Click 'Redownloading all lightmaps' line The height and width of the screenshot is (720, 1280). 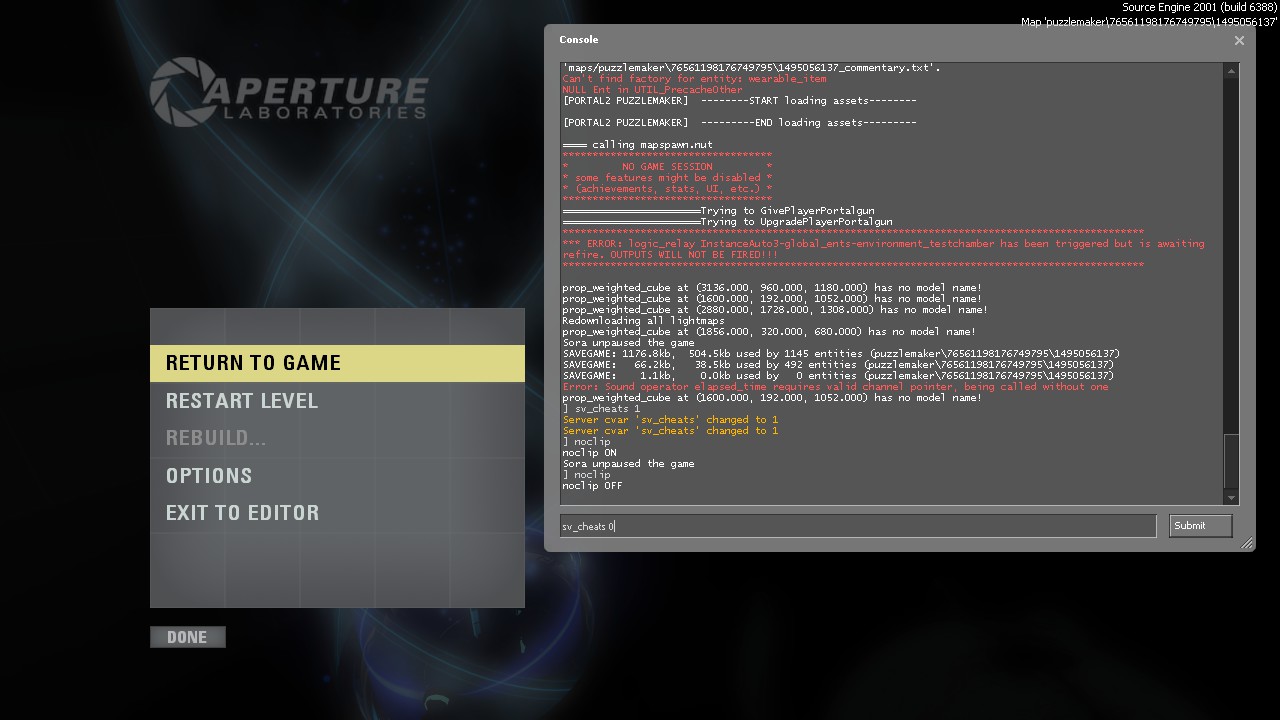pyautogui.click(x=643, y=321)
